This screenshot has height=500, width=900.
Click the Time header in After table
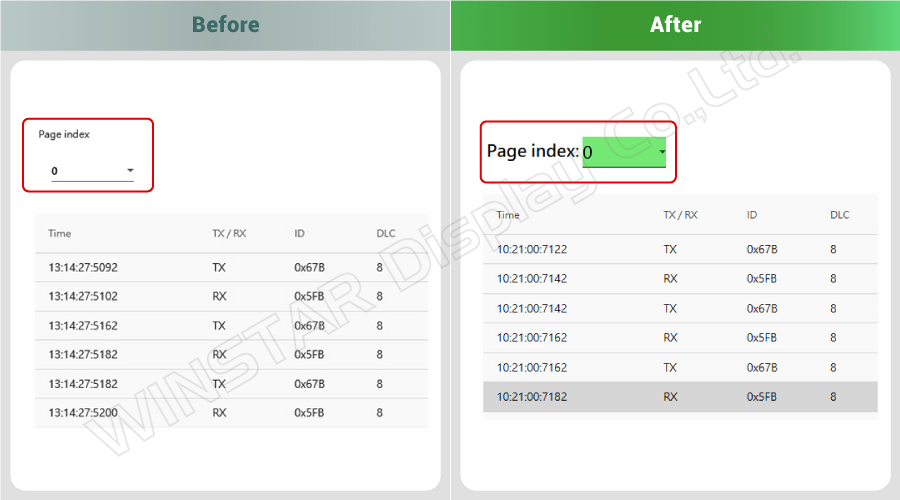508,215
